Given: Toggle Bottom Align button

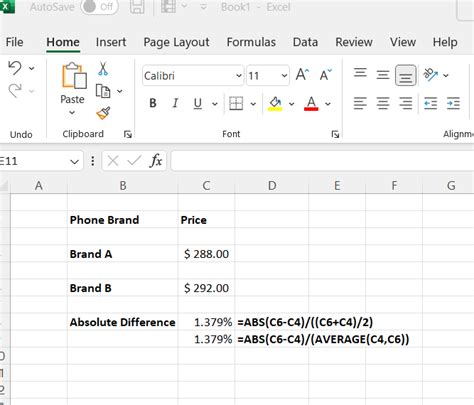Looking at the screenshot, I should click(406, 75).
